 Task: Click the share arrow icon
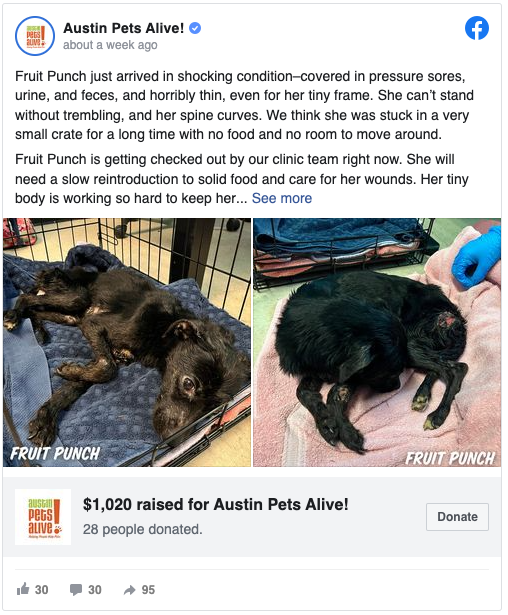[x=129, y=590]
